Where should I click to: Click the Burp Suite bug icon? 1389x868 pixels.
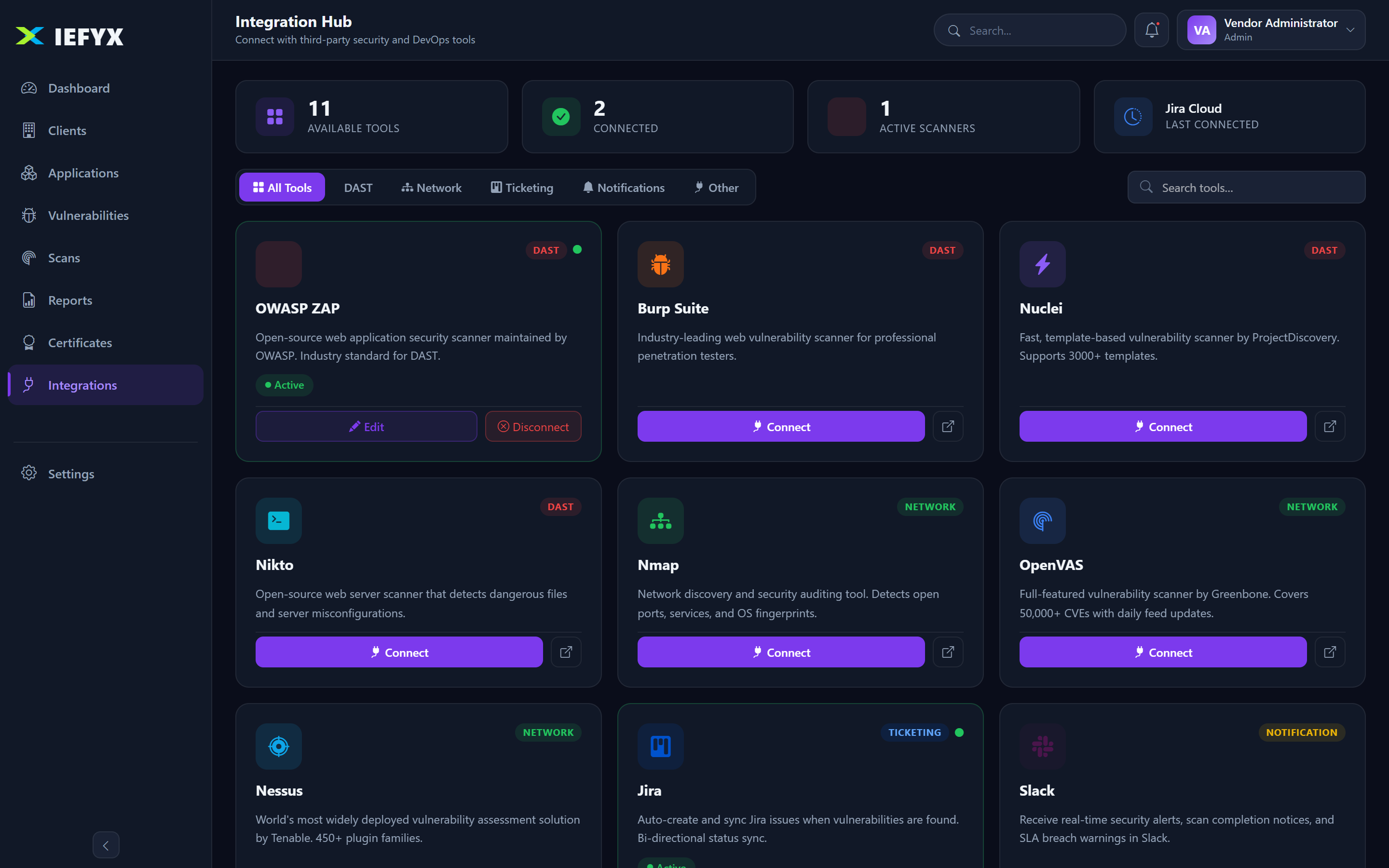click(661, 264)
